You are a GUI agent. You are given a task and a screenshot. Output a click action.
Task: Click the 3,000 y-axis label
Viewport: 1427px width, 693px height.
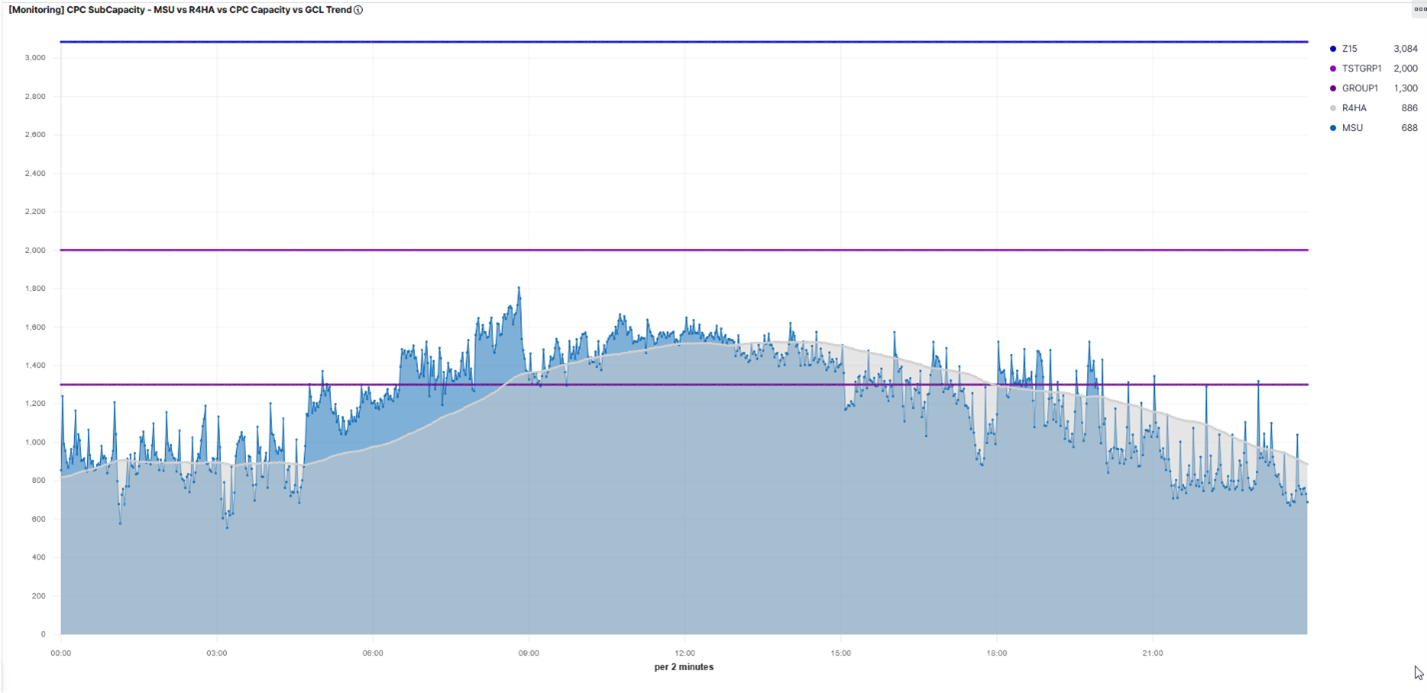pyautogui.click(x=35, y=58)
